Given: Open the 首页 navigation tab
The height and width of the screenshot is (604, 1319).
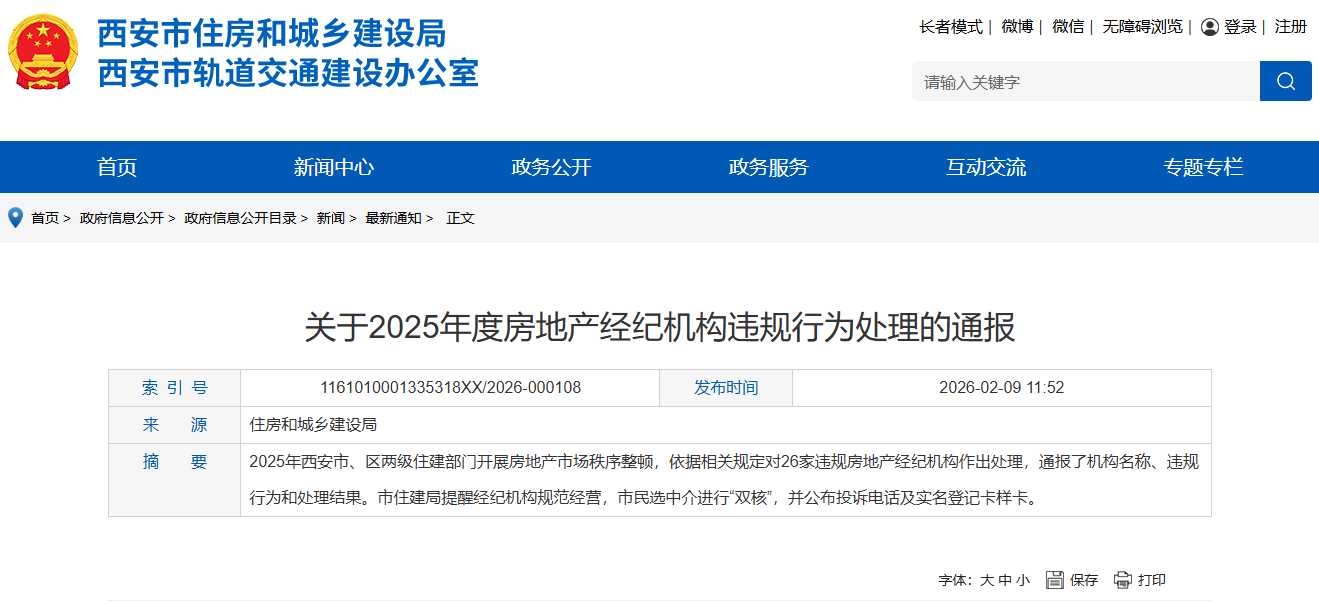Looking at the screenshot, I should (x=117, y=167).
